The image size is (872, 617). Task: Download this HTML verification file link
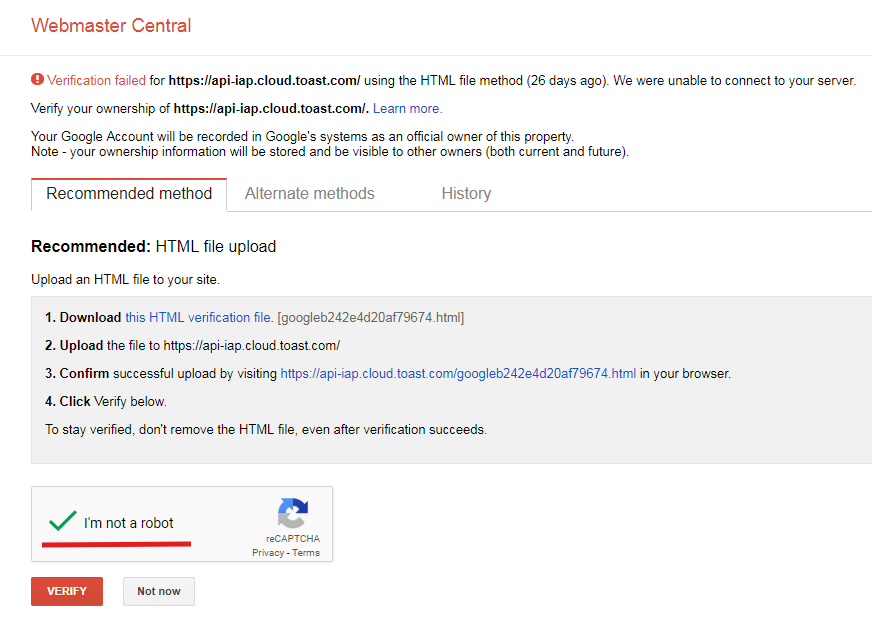(199, 318)
